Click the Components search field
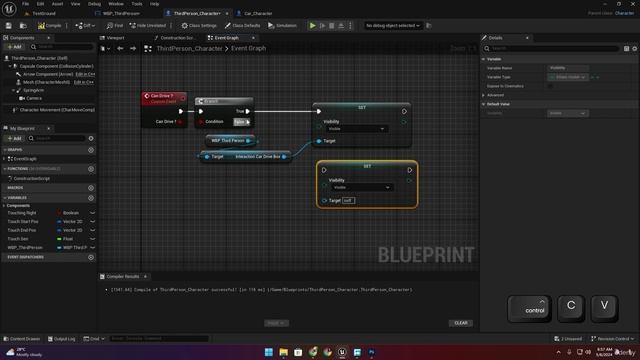Image resolution: width=640 pixels, height=360 pixels. pyautogui.click(x=61, y=47)
